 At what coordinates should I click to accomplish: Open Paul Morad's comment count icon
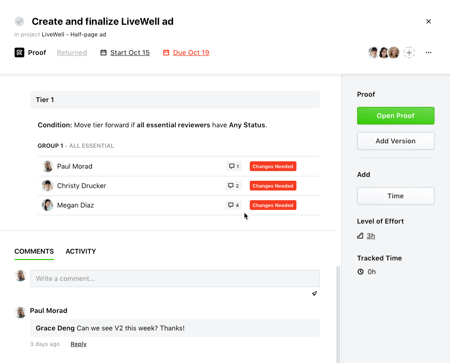[234, 166]
